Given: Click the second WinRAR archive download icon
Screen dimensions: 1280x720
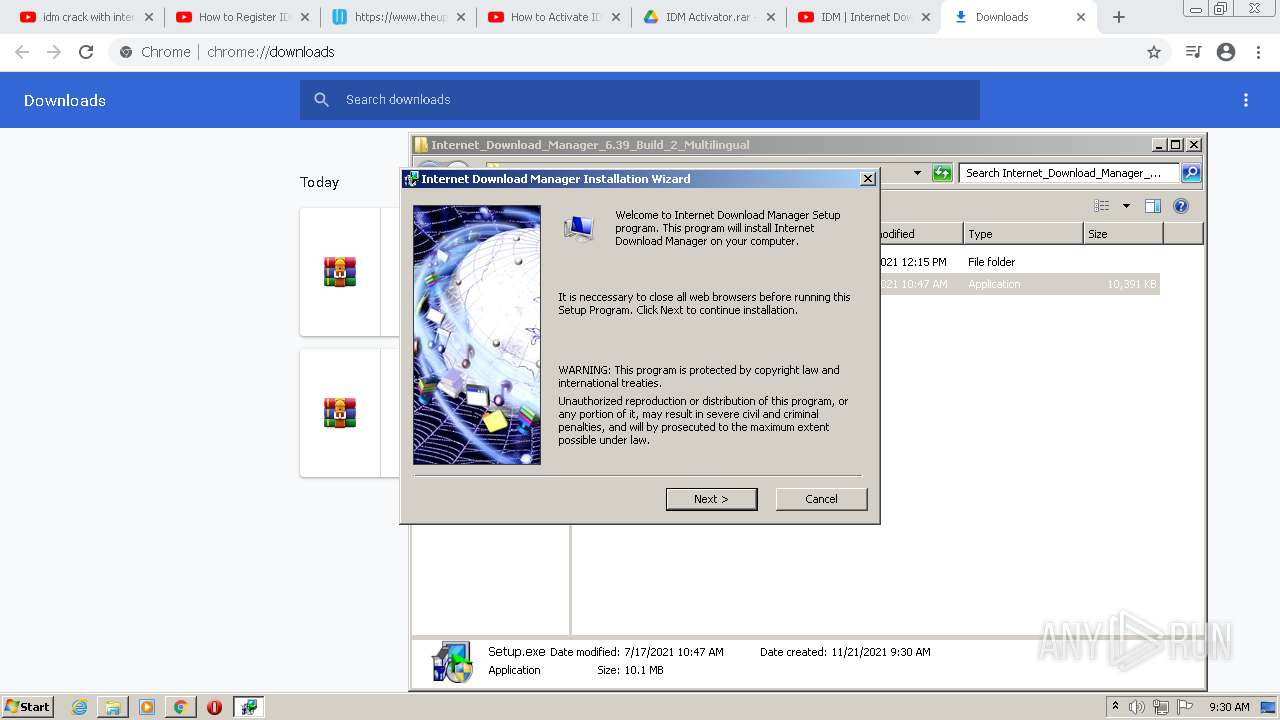Looking at the screenshot, I should (340, 413).
